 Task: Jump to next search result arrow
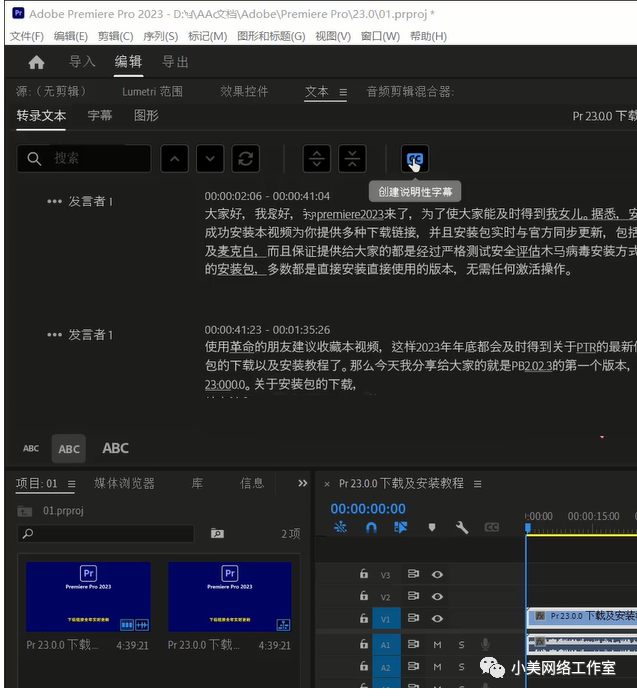(x=210, y=159)
